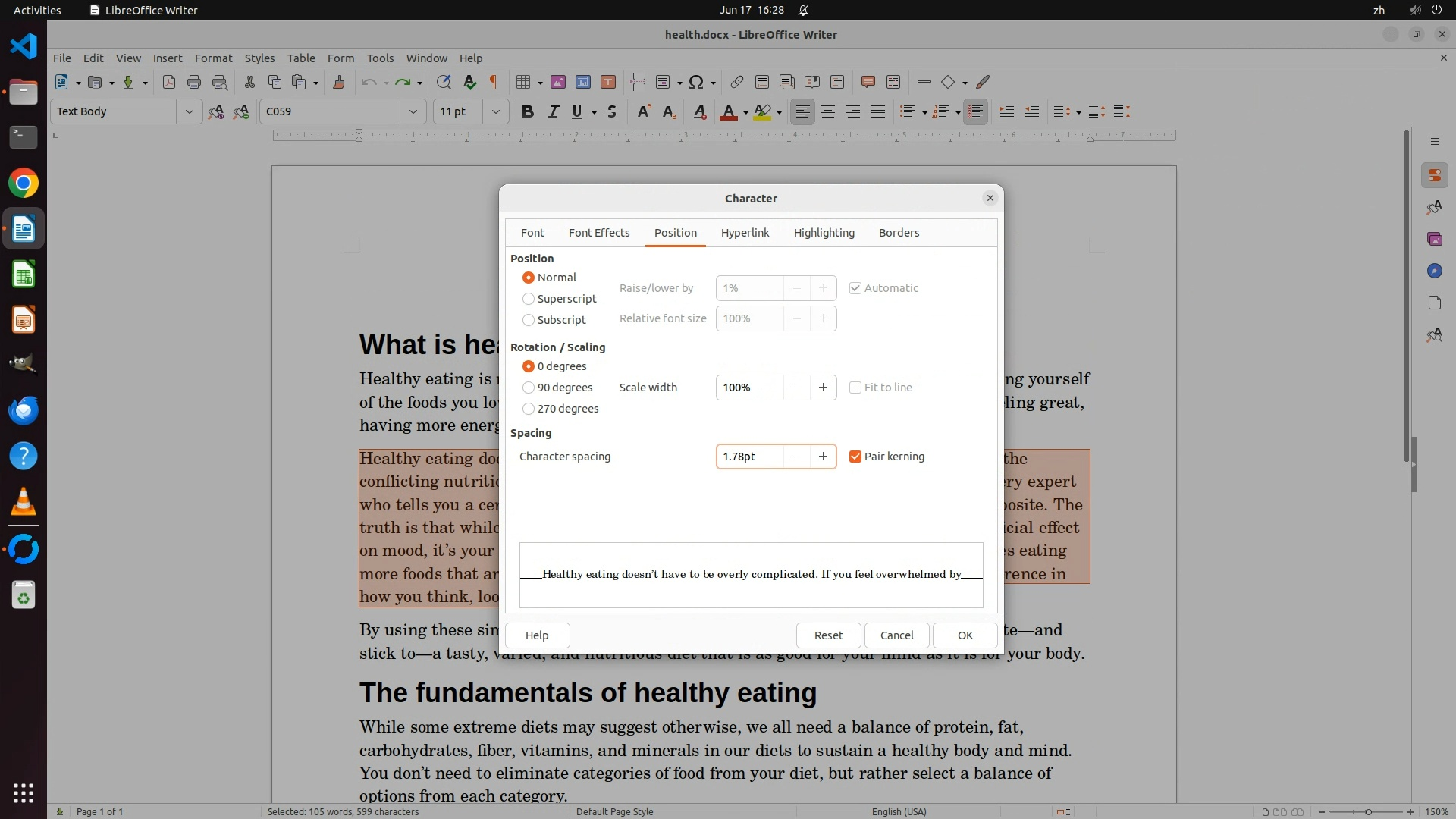The height and width of the screenshot is (819, 1456).
Task: Click Clone Formatting paintbrush icon
Action: click(339, 82)
